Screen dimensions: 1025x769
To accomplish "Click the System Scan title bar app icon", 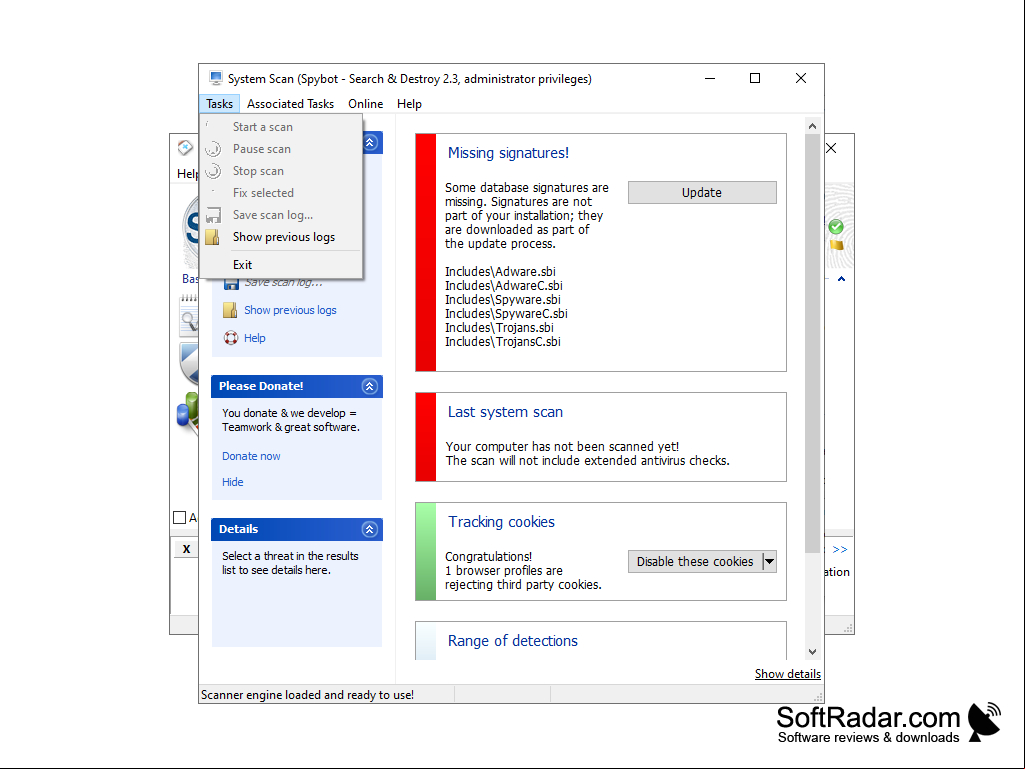I will pos(216,78).
